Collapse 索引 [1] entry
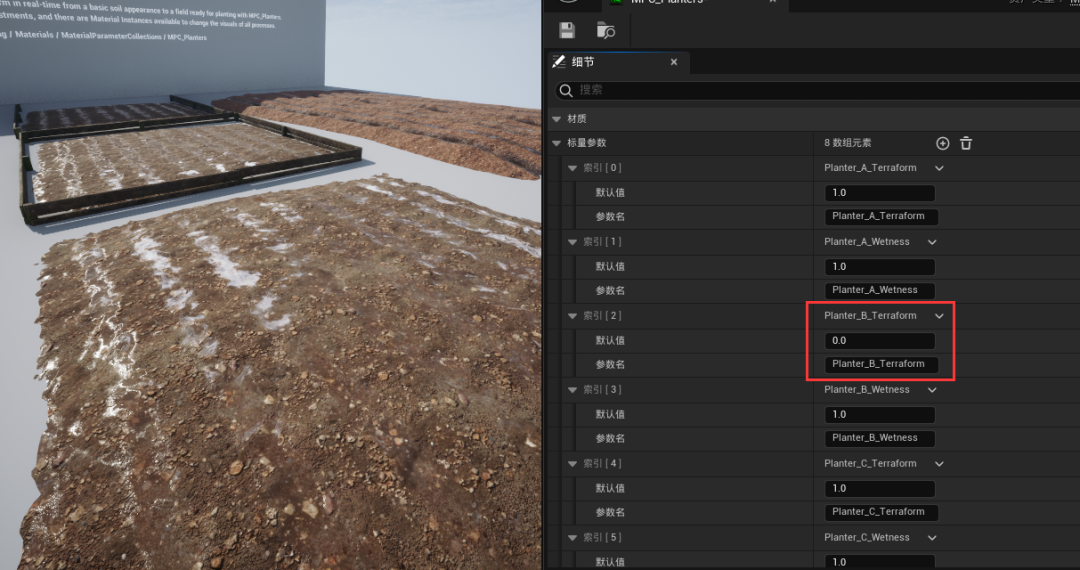The height and width of the screenshot is (570, 1080). click(572, 242)
